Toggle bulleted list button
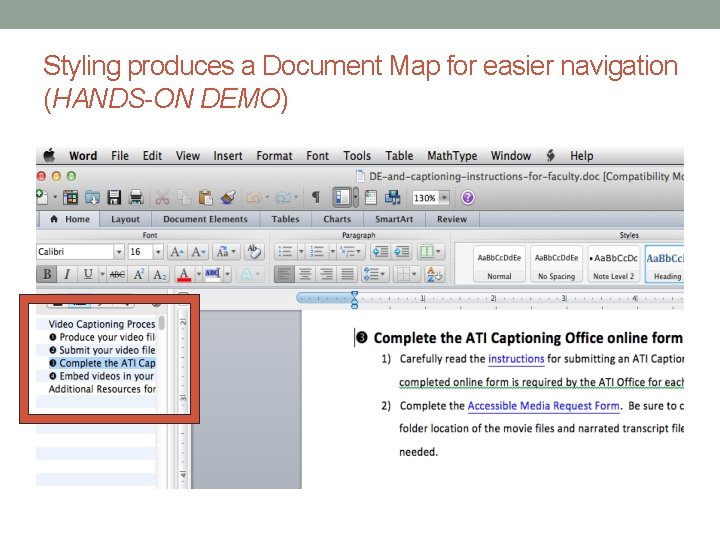Viewport: 720px width, 540px height. [x=285, y=252]
